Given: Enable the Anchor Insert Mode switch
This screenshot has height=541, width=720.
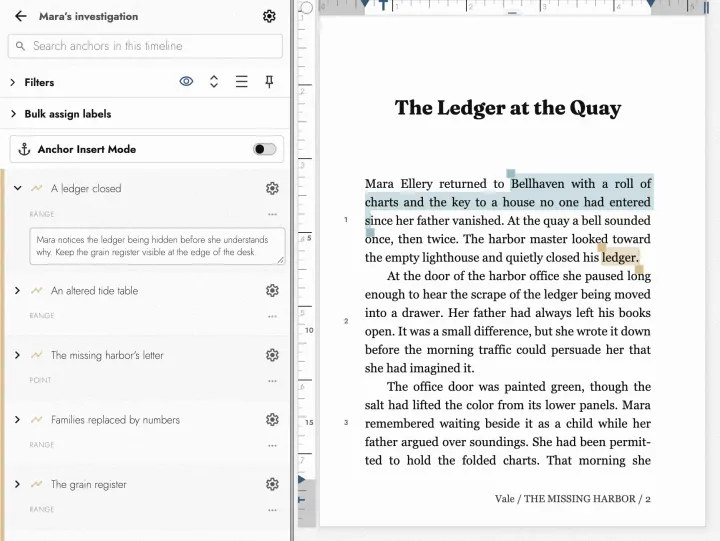Looking at the screenshot, I should tap(264, 149).
